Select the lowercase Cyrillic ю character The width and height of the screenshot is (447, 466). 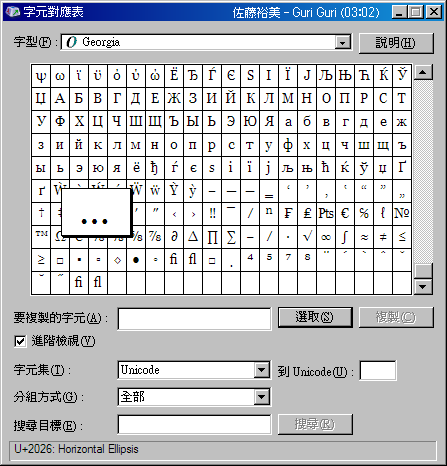coord(98,168)
